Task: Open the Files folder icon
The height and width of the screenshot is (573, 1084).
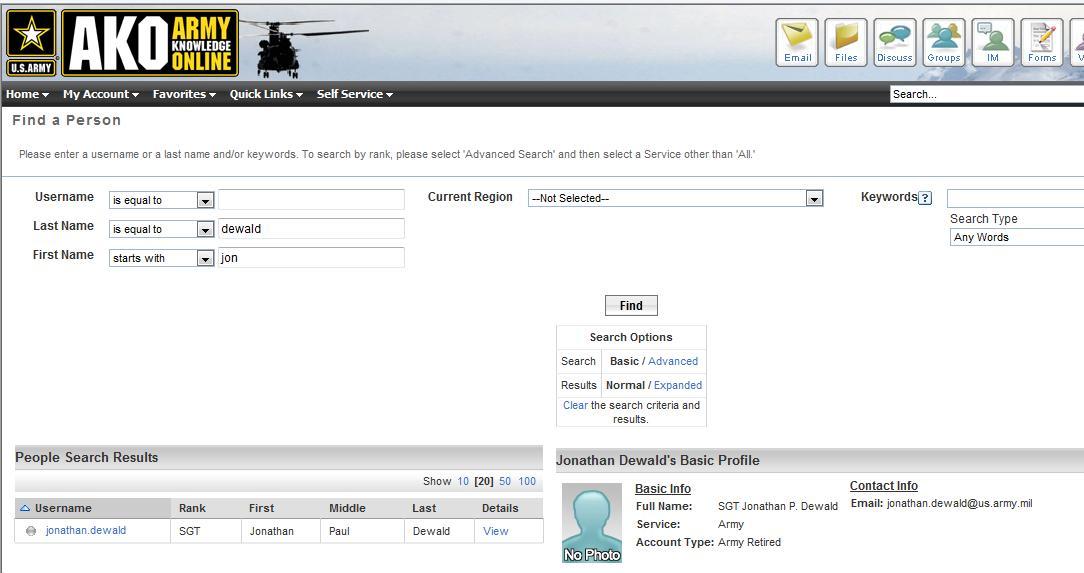Action: coord(846,43)
